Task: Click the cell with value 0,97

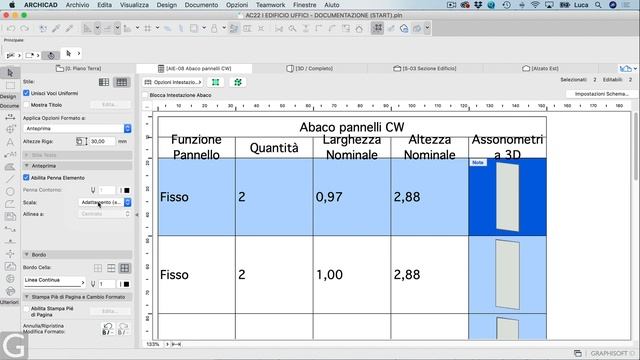Action: [x=352, y=197]
